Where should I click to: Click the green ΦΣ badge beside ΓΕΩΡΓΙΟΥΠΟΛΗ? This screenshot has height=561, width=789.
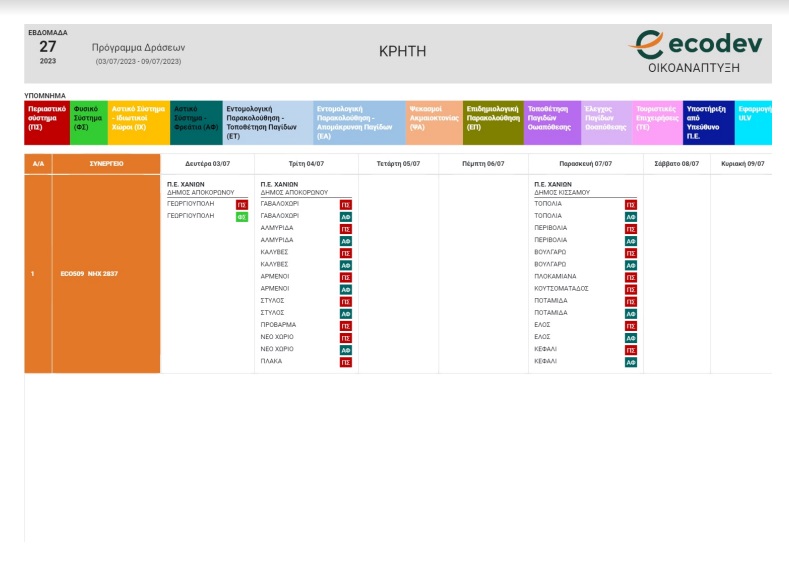(x=241, y=216)
